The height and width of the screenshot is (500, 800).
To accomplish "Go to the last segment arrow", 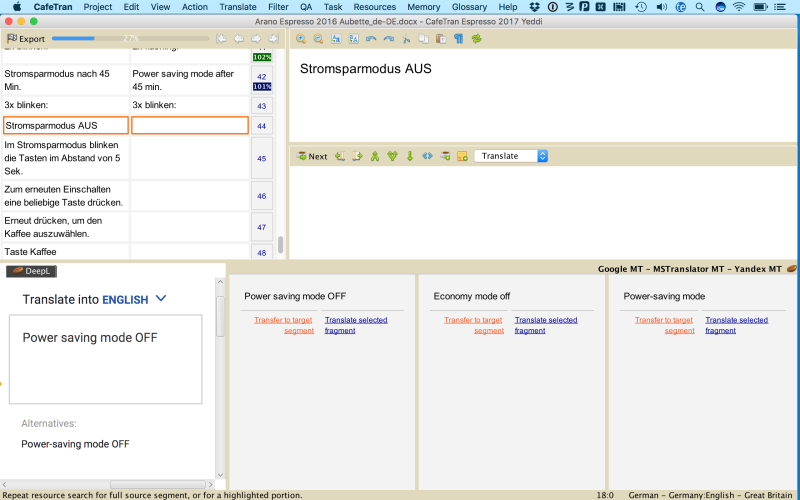I will [273, 39].
